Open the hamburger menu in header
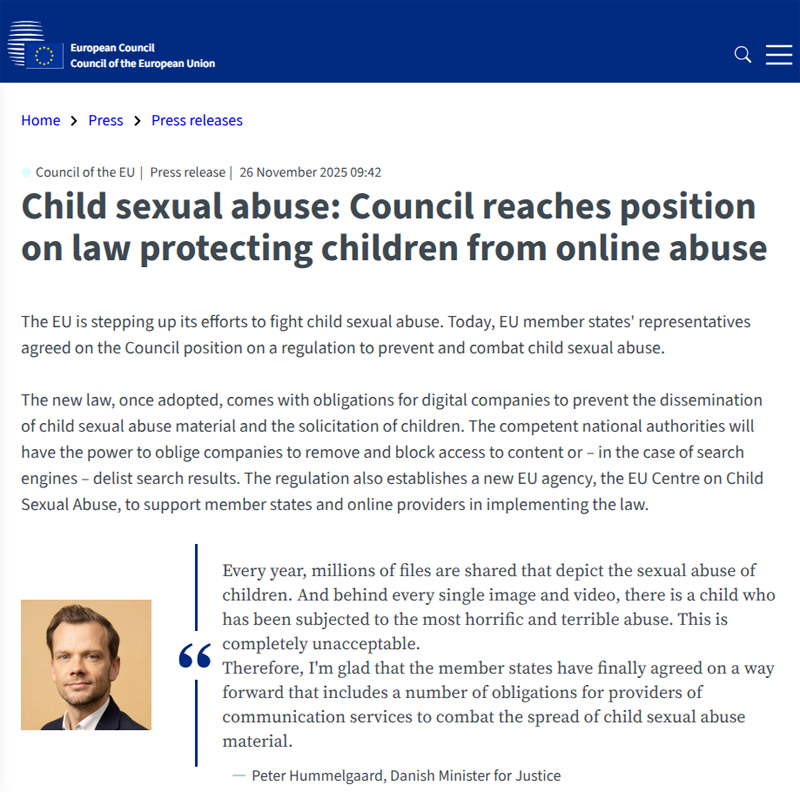This screenshot has height=792, width=800. coord(779,54)
